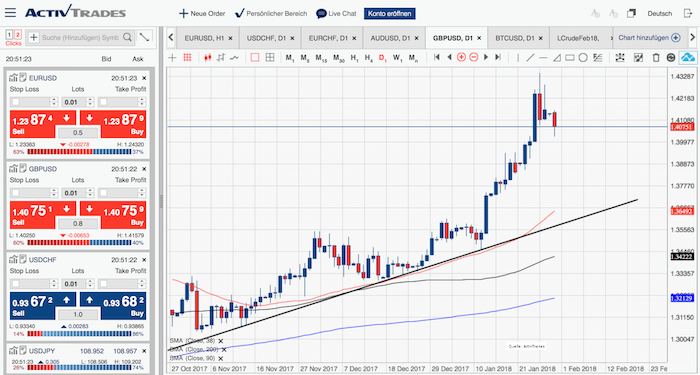The height and width of the screenshot is (375, 700).
Task: Switch to USDCHF, D1 chart tab
Action: [x=270, y=38]
